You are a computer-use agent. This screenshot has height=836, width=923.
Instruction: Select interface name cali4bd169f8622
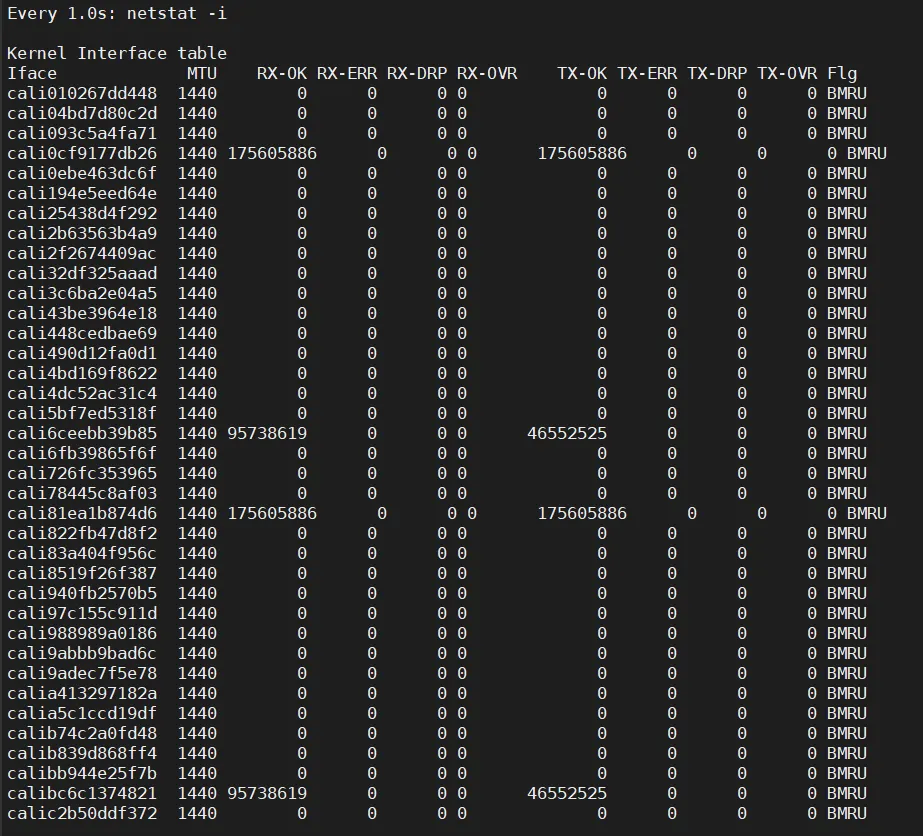point(82,374)
